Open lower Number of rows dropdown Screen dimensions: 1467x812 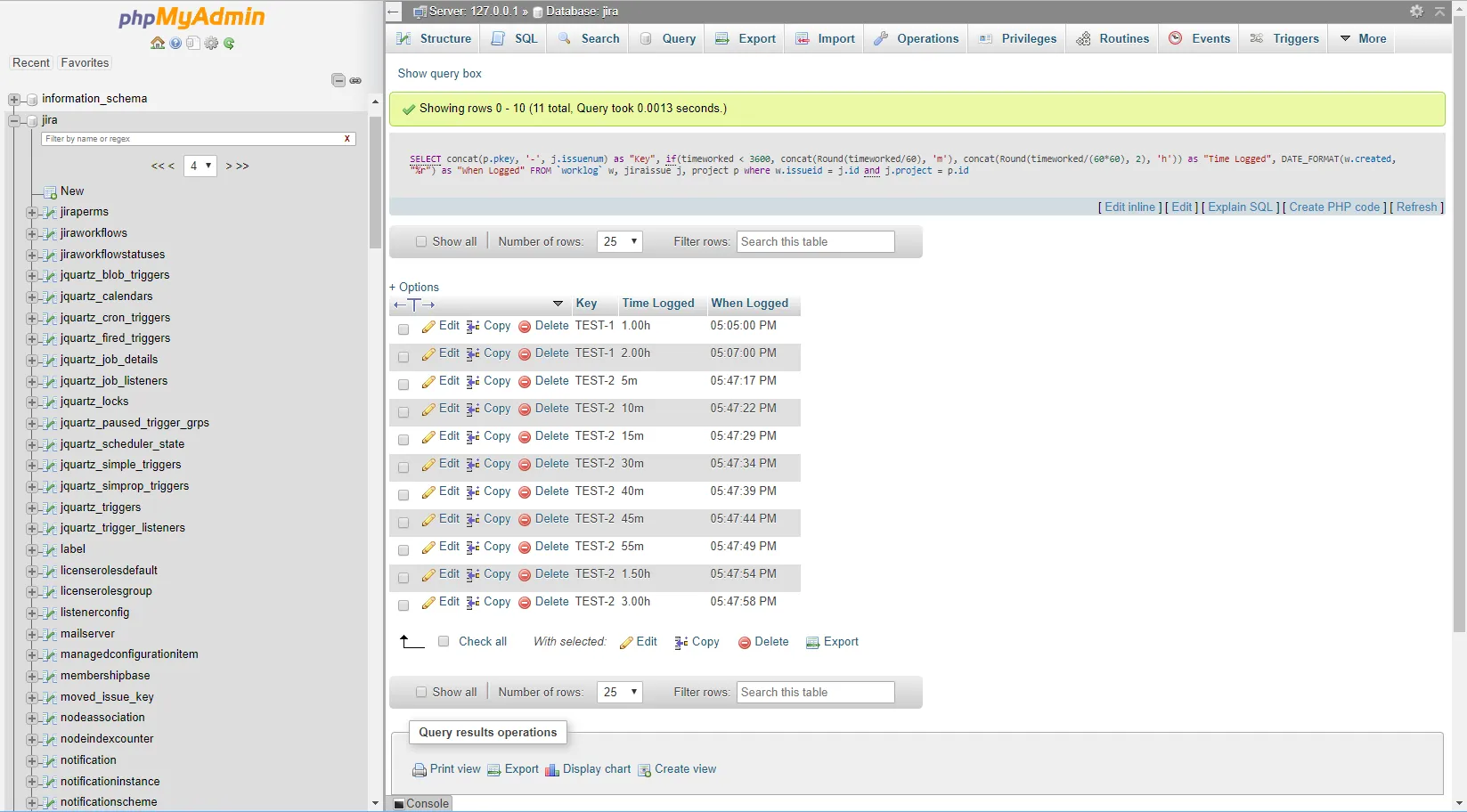620,692
